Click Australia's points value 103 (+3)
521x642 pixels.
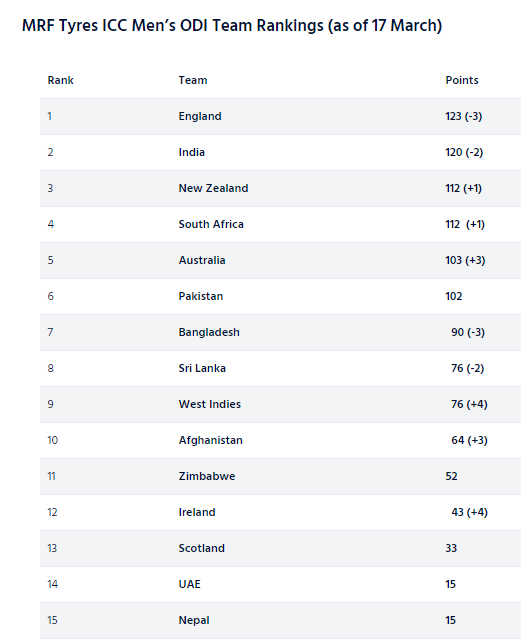[x=465, y=260]
